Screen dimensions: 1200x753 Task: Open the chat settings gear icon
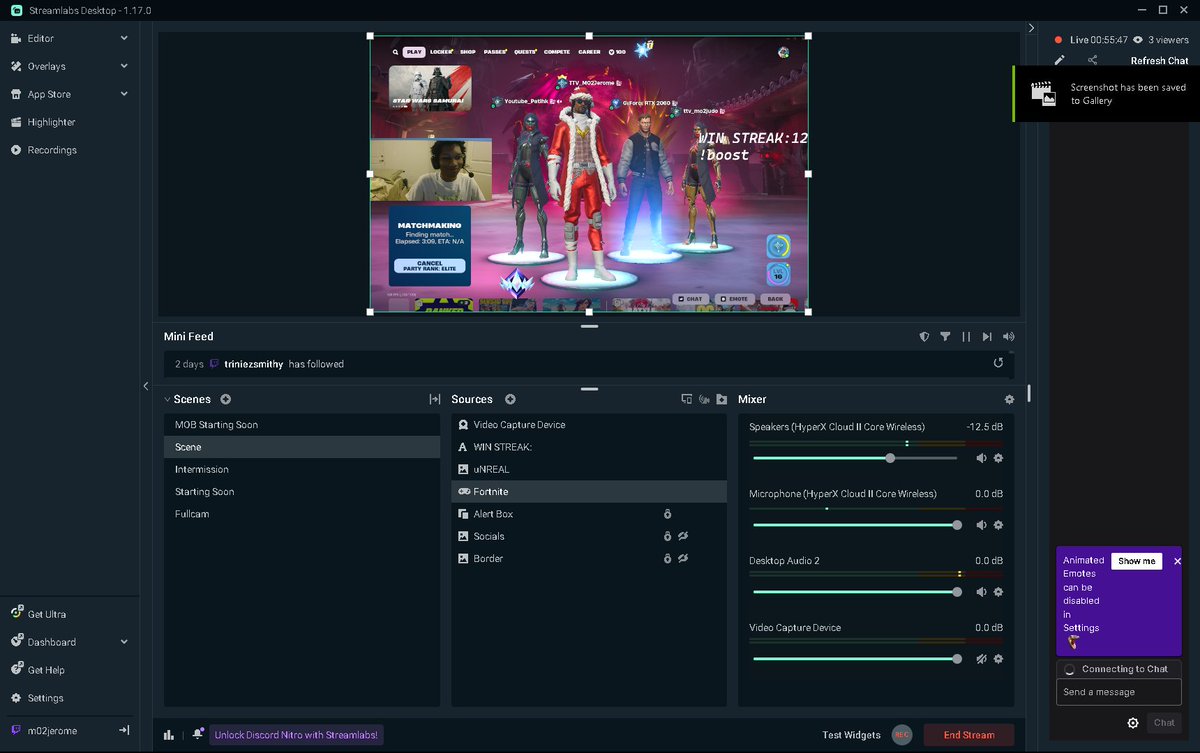(1133, 723)
